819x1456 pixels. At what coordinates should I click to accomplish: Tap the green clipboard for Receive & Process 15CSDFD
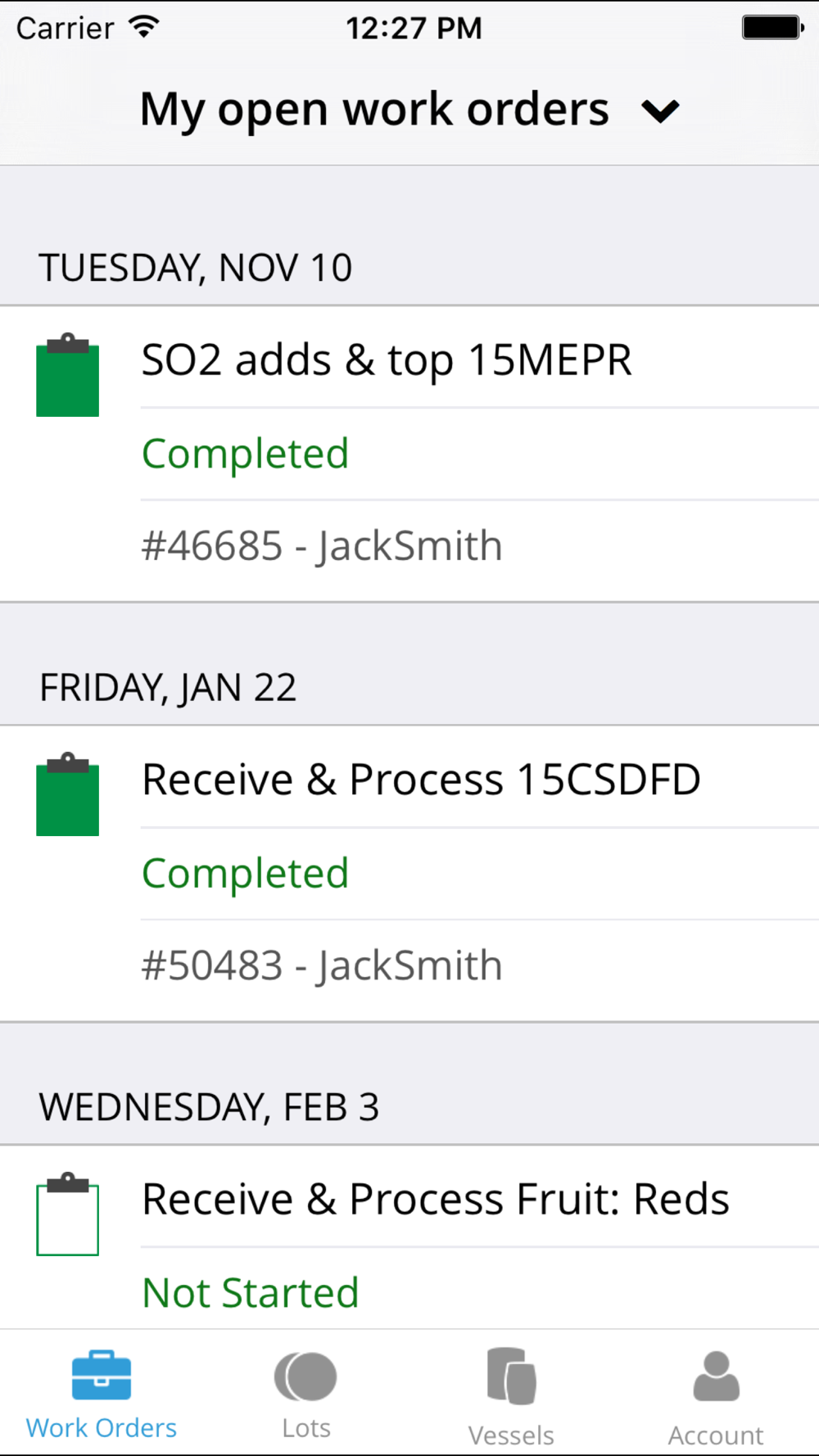pos(68,794)
